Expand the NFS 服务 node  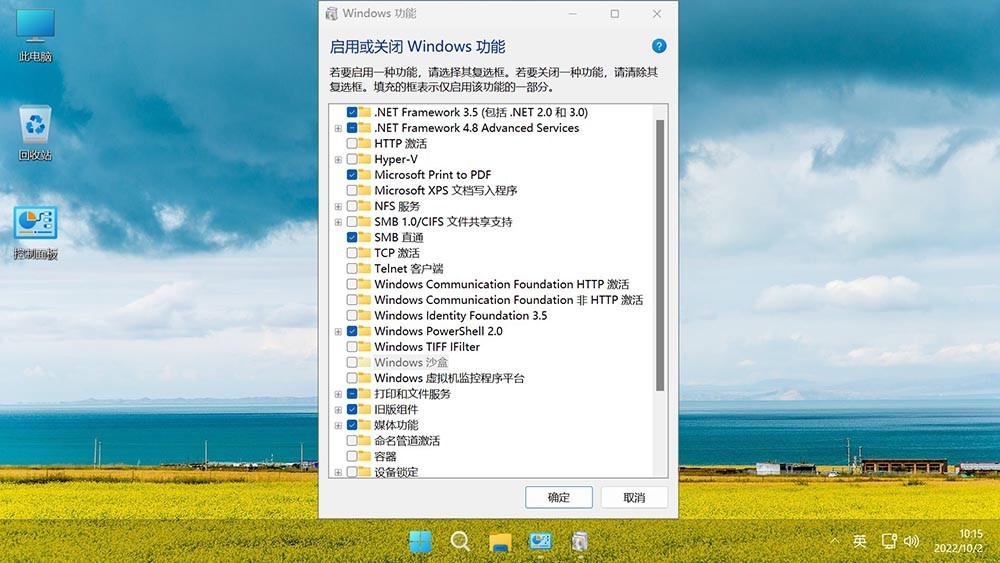point(338,206)
